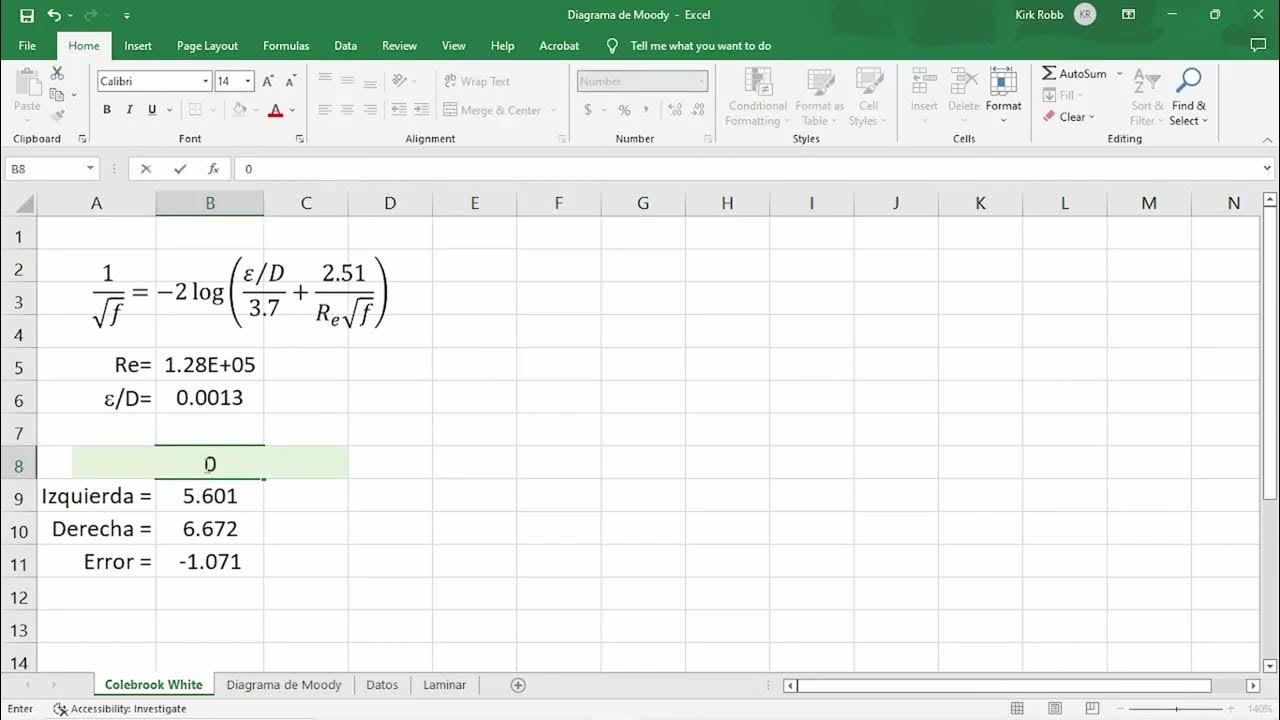The height and width of the screenshot is (720, 1280).
Task: Open Cell Styles gallery
Action: click(869, 97)
